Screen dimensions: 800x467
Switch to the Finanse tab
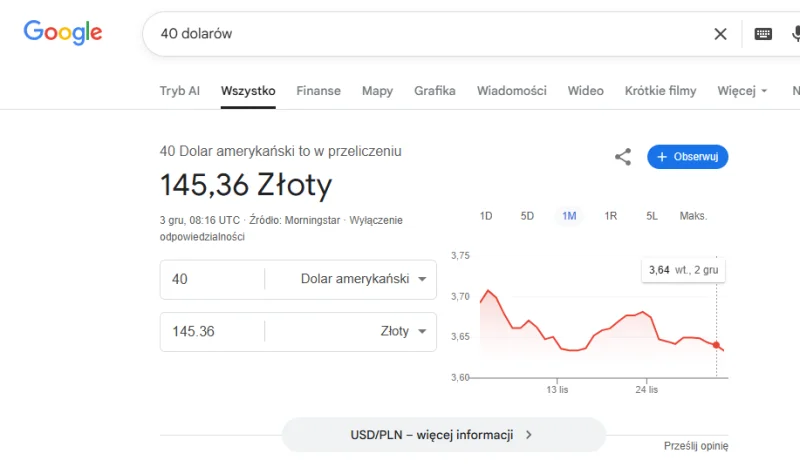pos(318,91)
